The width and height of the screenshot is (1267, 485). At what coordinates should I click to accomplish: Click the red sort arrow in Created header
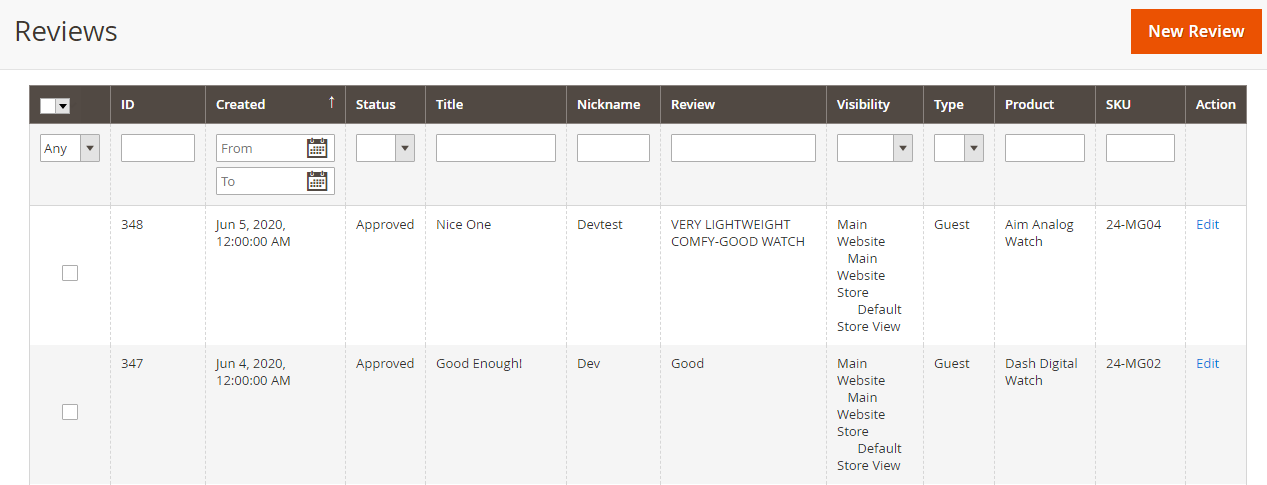[331, 103]
